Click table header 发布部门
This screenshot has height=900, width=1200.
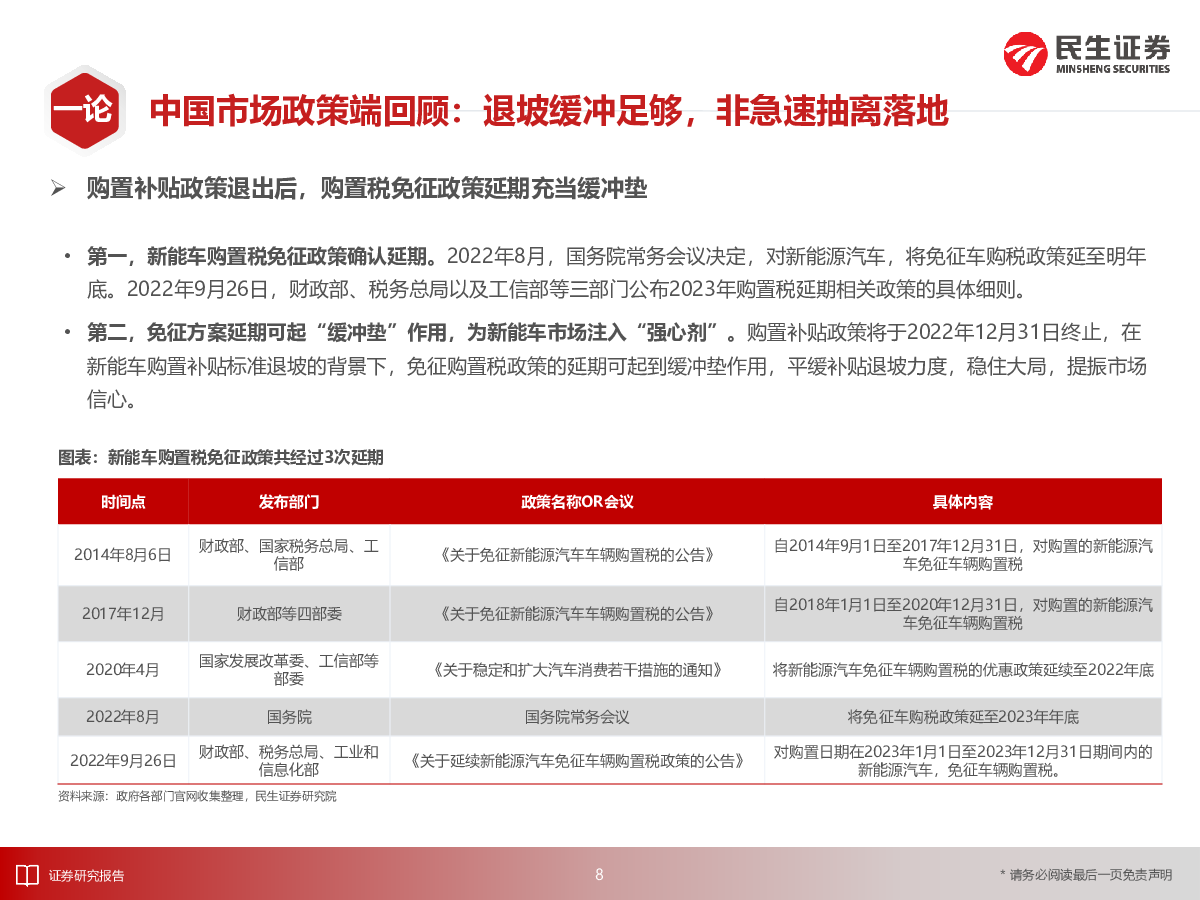(289, 502)
